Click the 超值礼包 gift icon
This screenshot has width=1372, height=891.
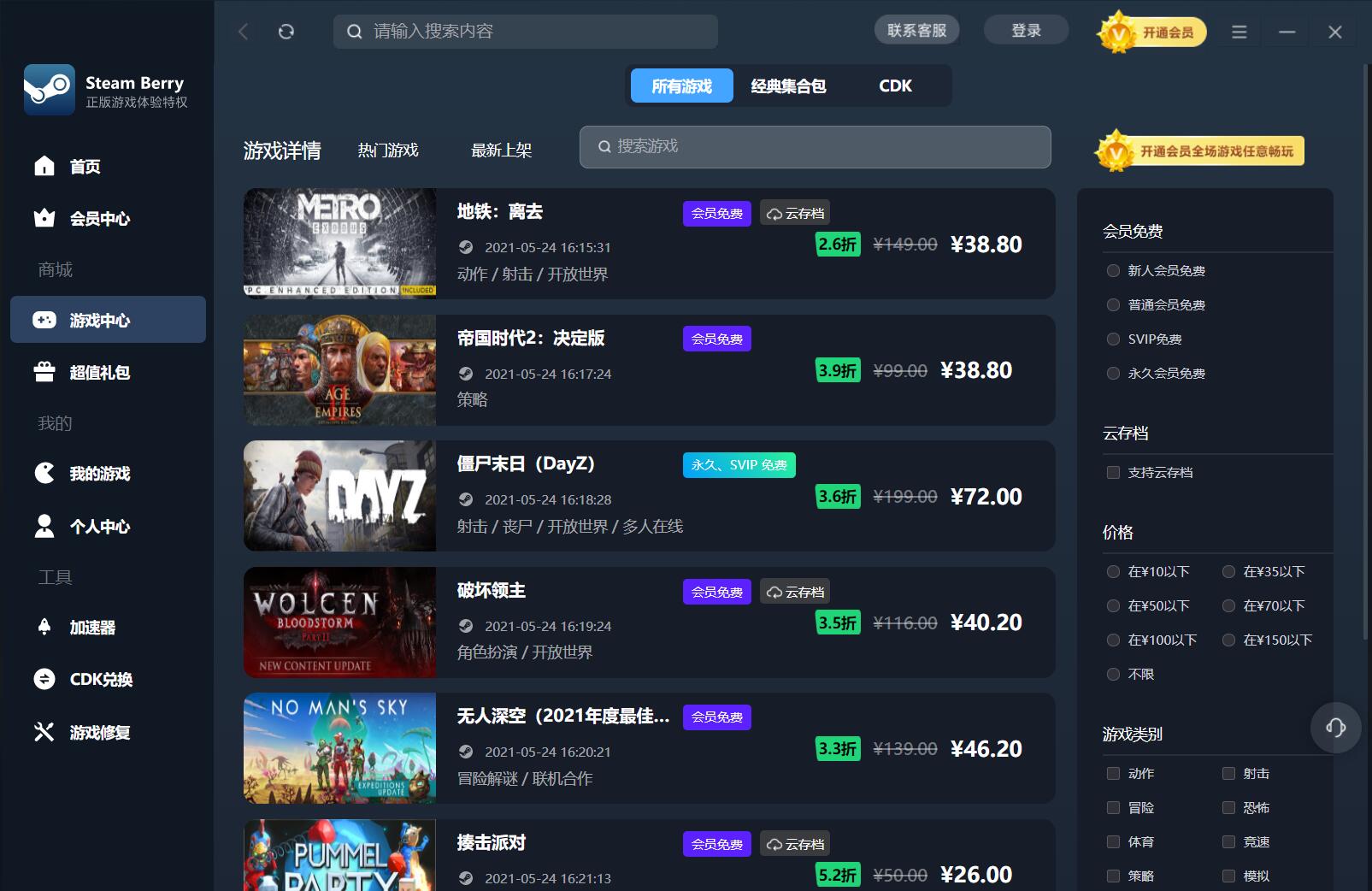tap(44, 372)
